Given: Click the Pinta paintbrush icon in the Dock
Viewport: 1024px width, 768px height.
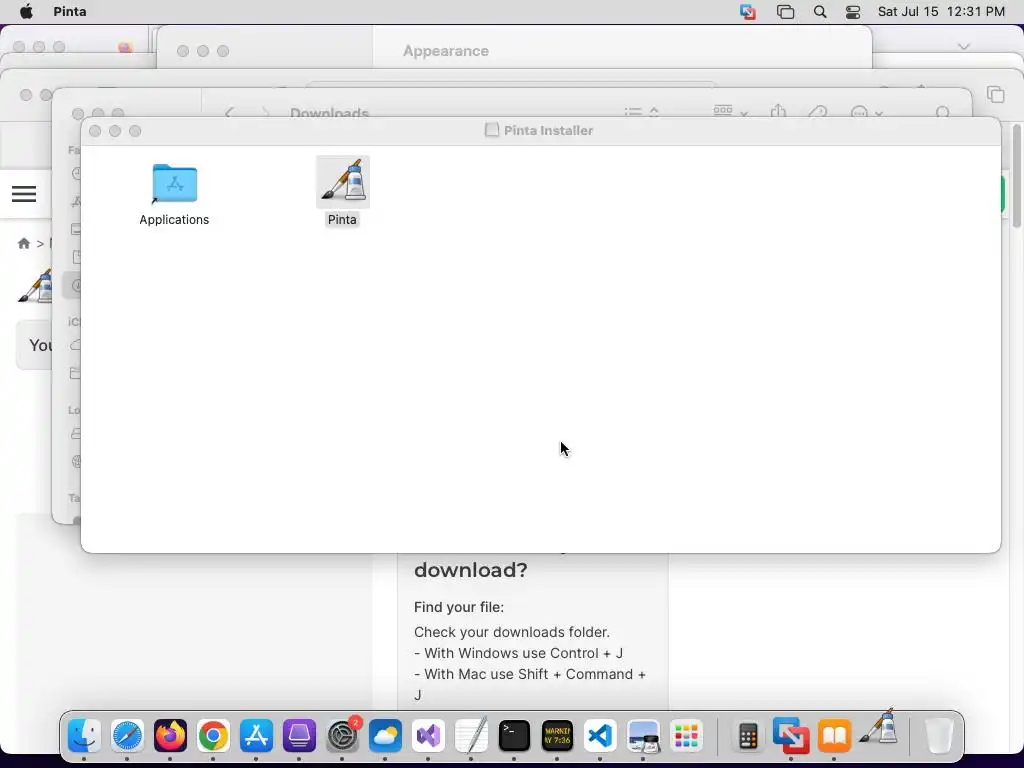Looking at the screenshot, I should (878, 726).
